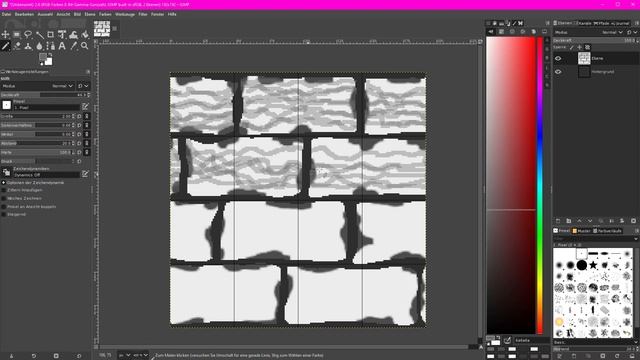Open the Werkzeuge menu

point(125,14)
